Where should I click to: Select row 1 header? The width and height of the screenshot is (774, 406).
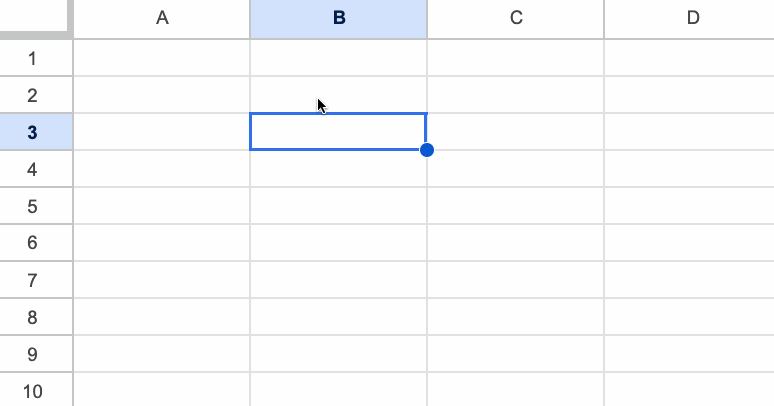pos(33,58)
